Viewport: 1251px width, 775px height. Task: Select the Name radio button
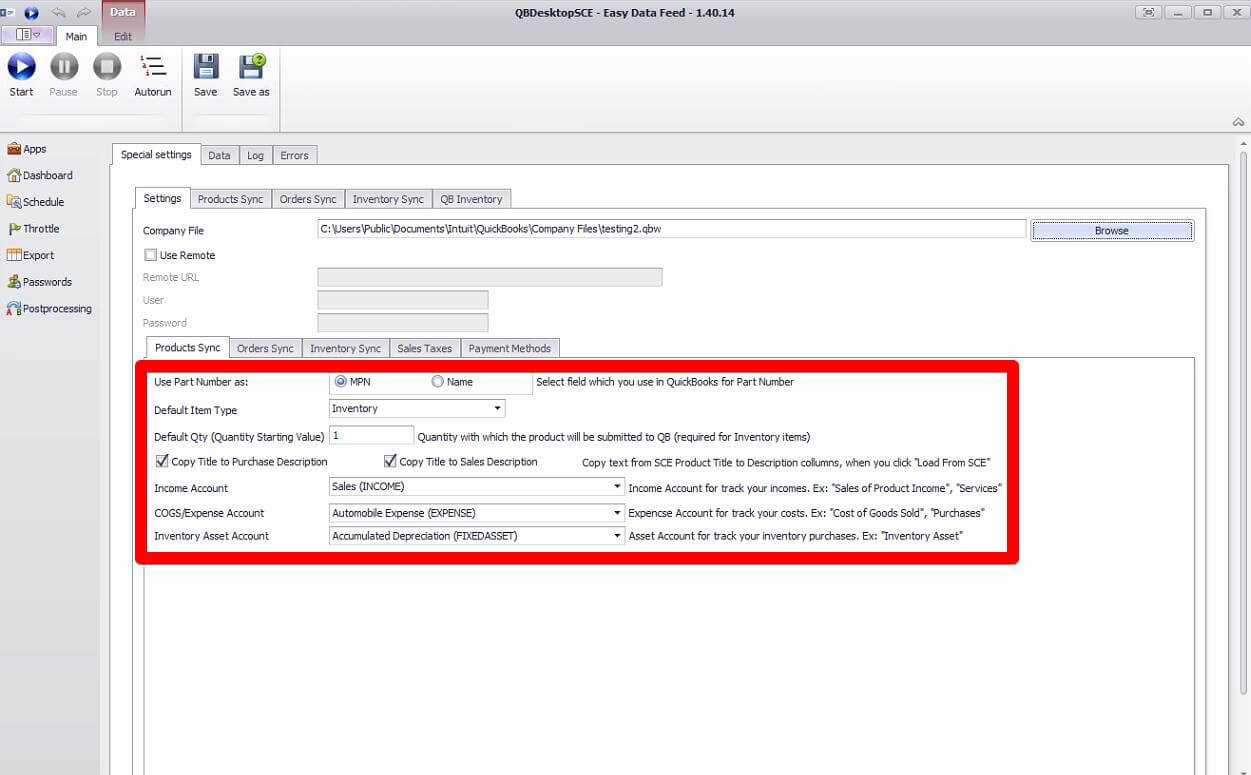tap(437, 382)
